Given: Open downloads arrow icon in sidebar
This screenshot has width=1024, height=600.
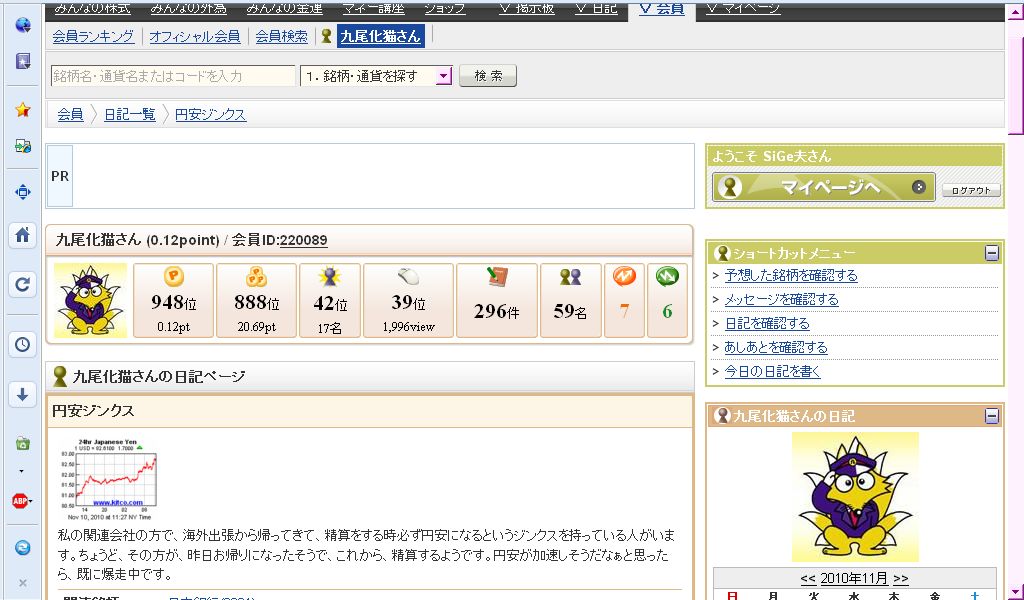Looking at the screenshot, I should tap(22, 395).
